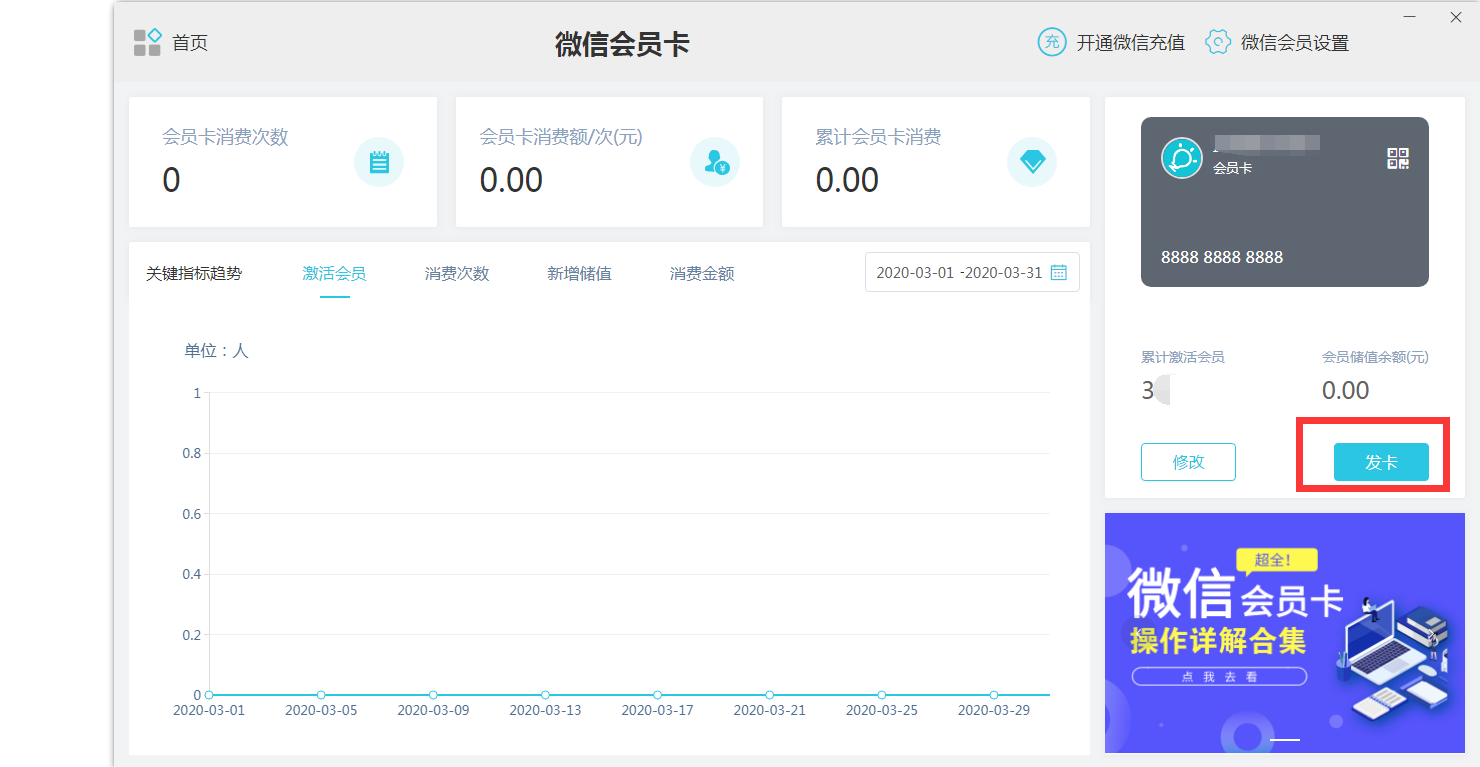Click the chart data point at 2020-03-25
Image resolution: width=1480 pixels, height=767 pixels.
(x=881, y=694)
